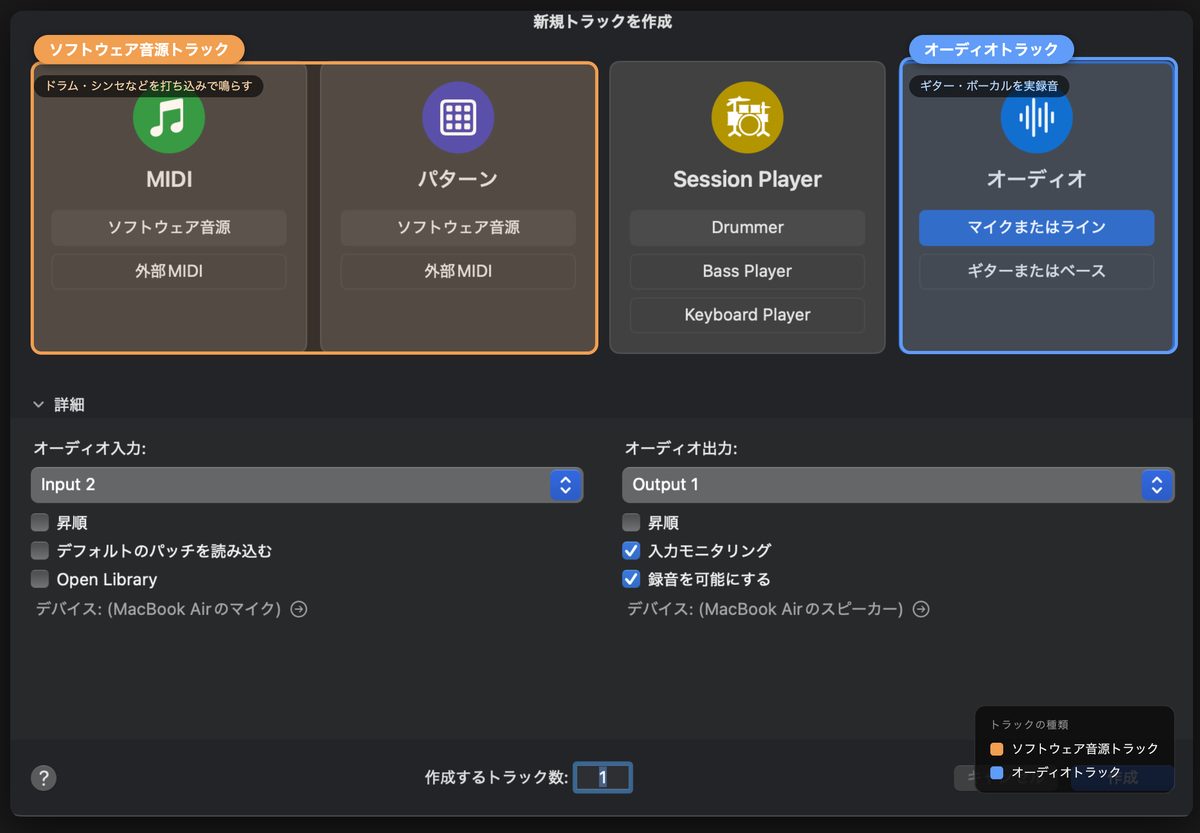The image size is (1200, 833).
Task: Click the MIDI card heading
Action: 169,180
